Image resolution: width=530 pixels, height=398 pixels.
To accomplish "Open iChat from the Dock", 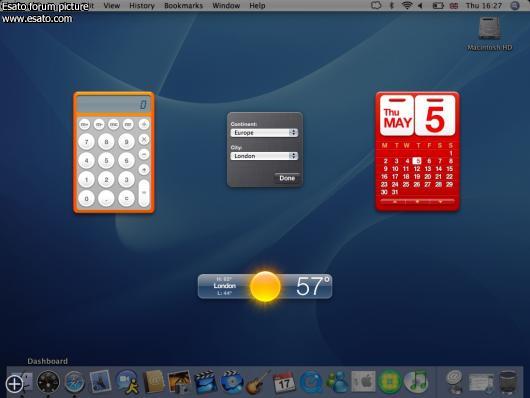I will (x=127, y=382).
